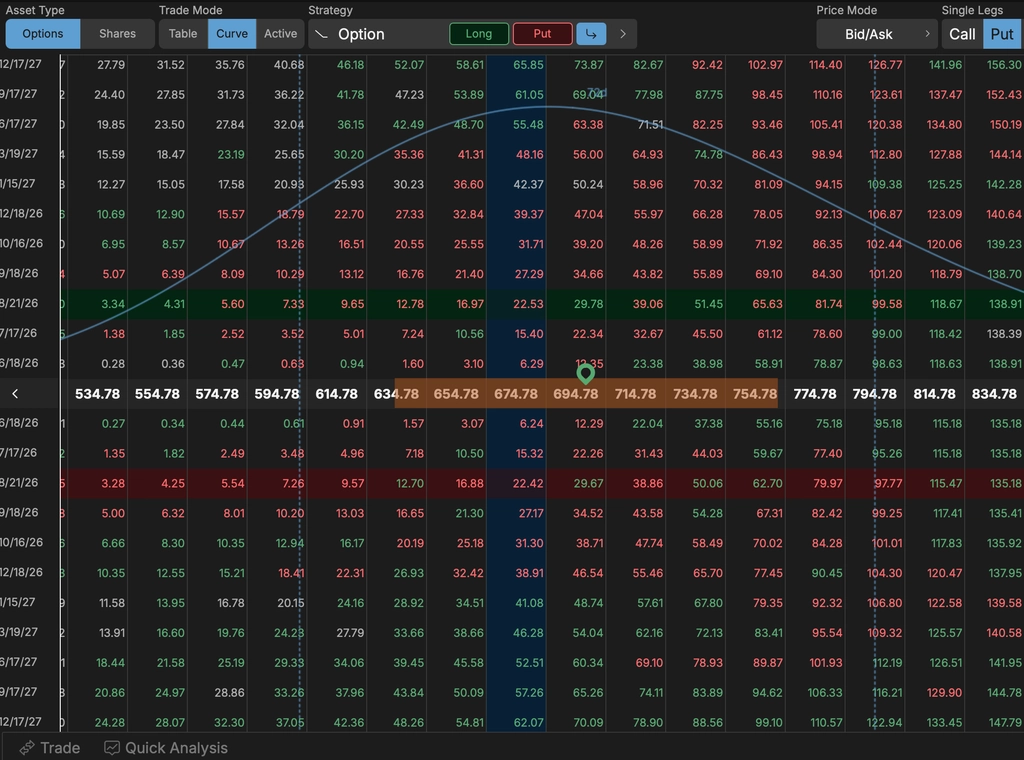Click put price 6.24

pyautogui.click(x=531, y=423)
